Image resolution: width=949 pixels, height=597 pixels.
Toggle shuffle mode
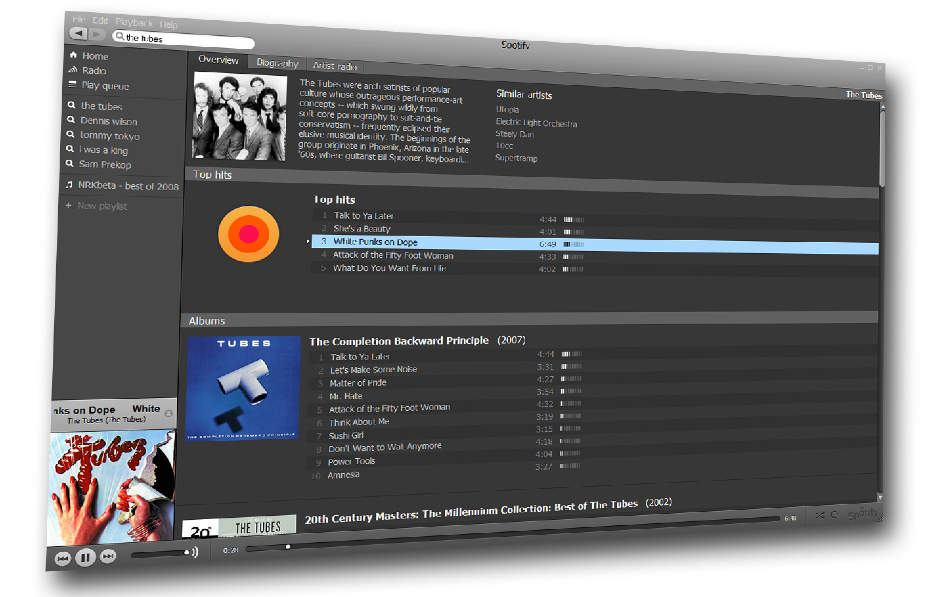[x=819, y=515]
